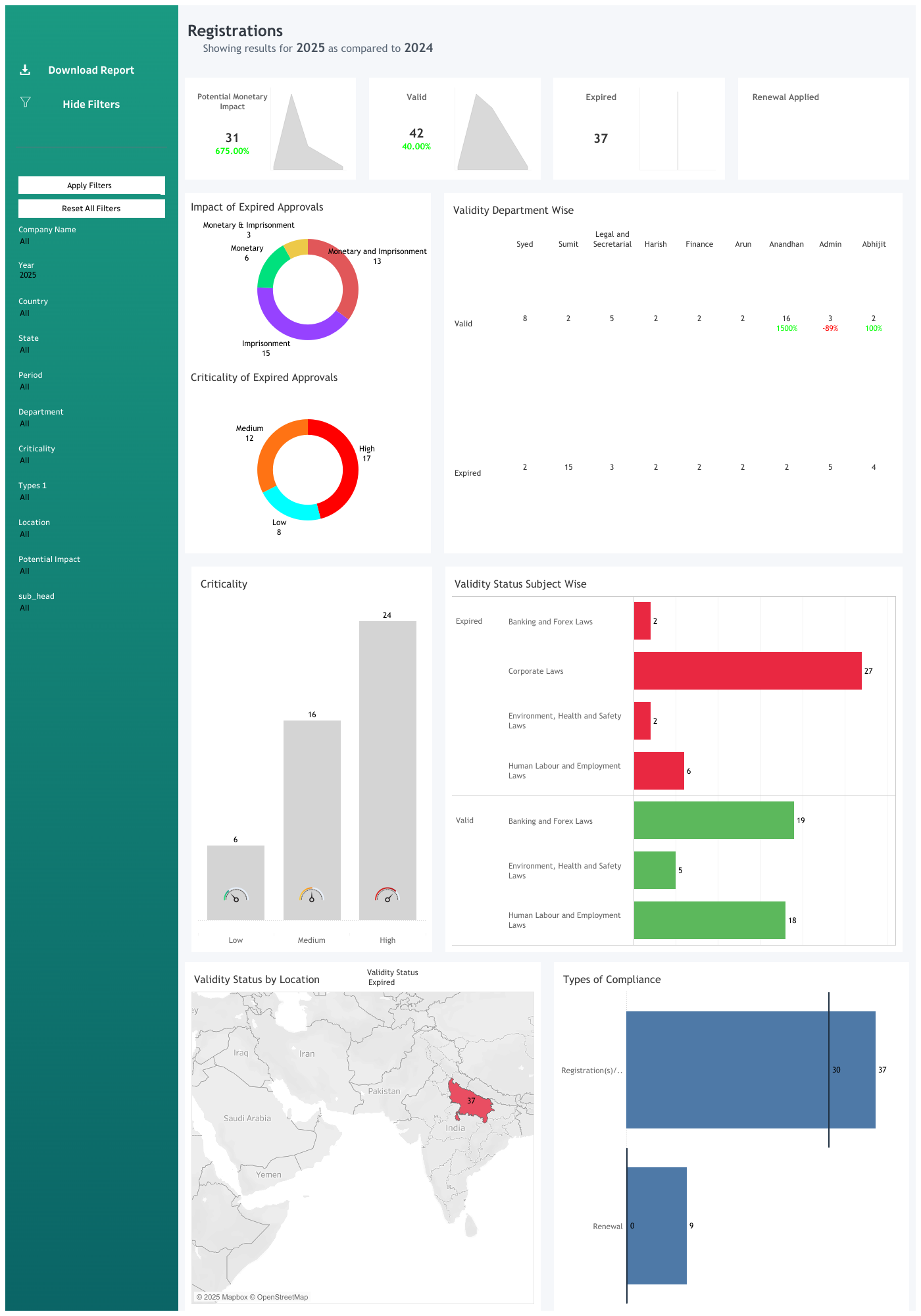Click the Medium criticality gauge icon

312,896
